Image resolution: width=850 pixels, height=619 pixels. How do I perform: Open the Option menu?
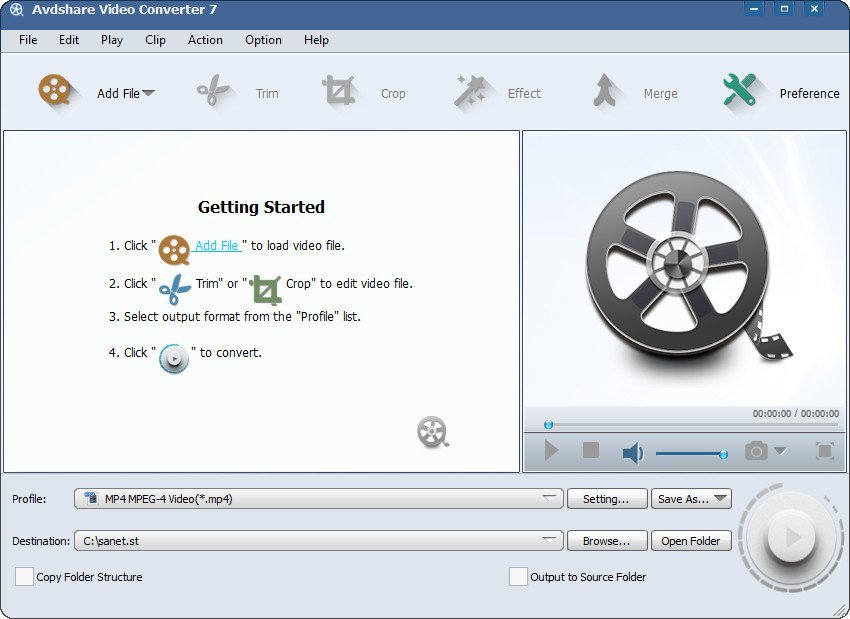(263, 40)
